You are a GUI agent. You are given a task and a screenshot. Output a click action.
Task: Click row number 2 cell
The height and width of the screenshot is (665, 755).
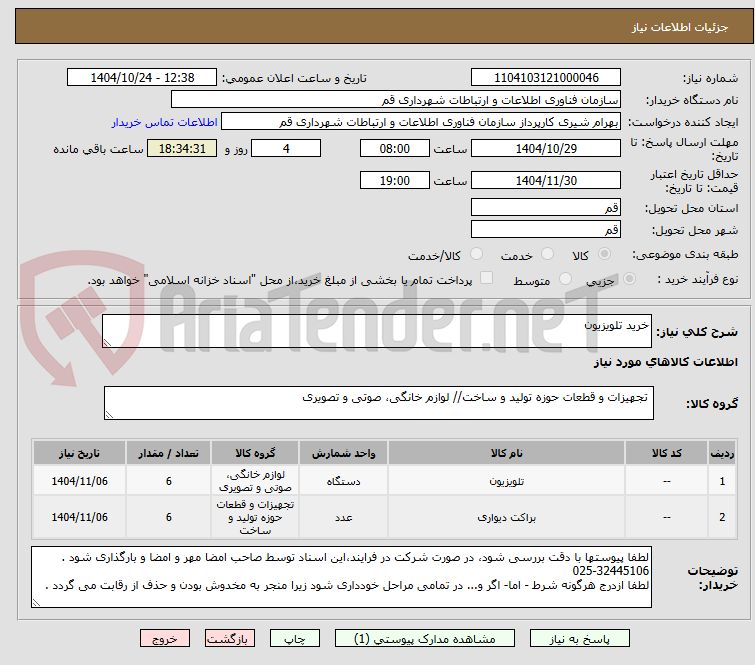coord(722,517)
